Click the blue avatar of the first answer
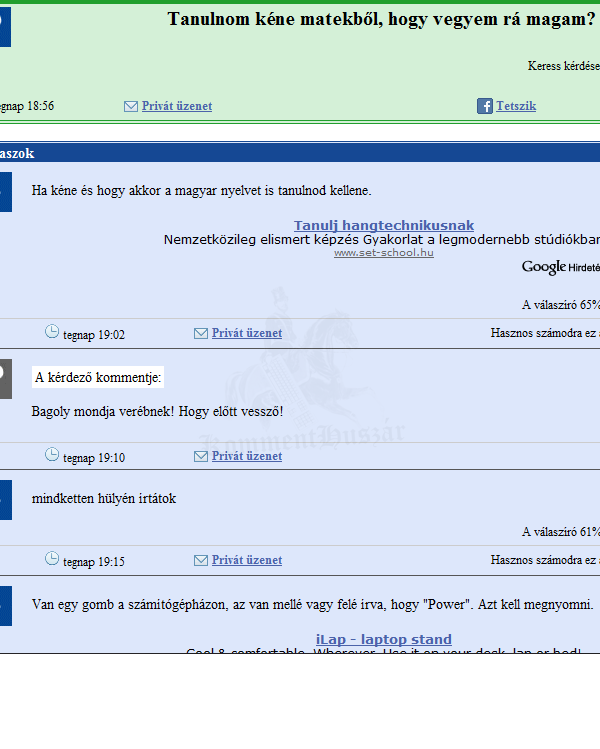The width and height of the screenshot is (600, 749). tap(5, 191)
